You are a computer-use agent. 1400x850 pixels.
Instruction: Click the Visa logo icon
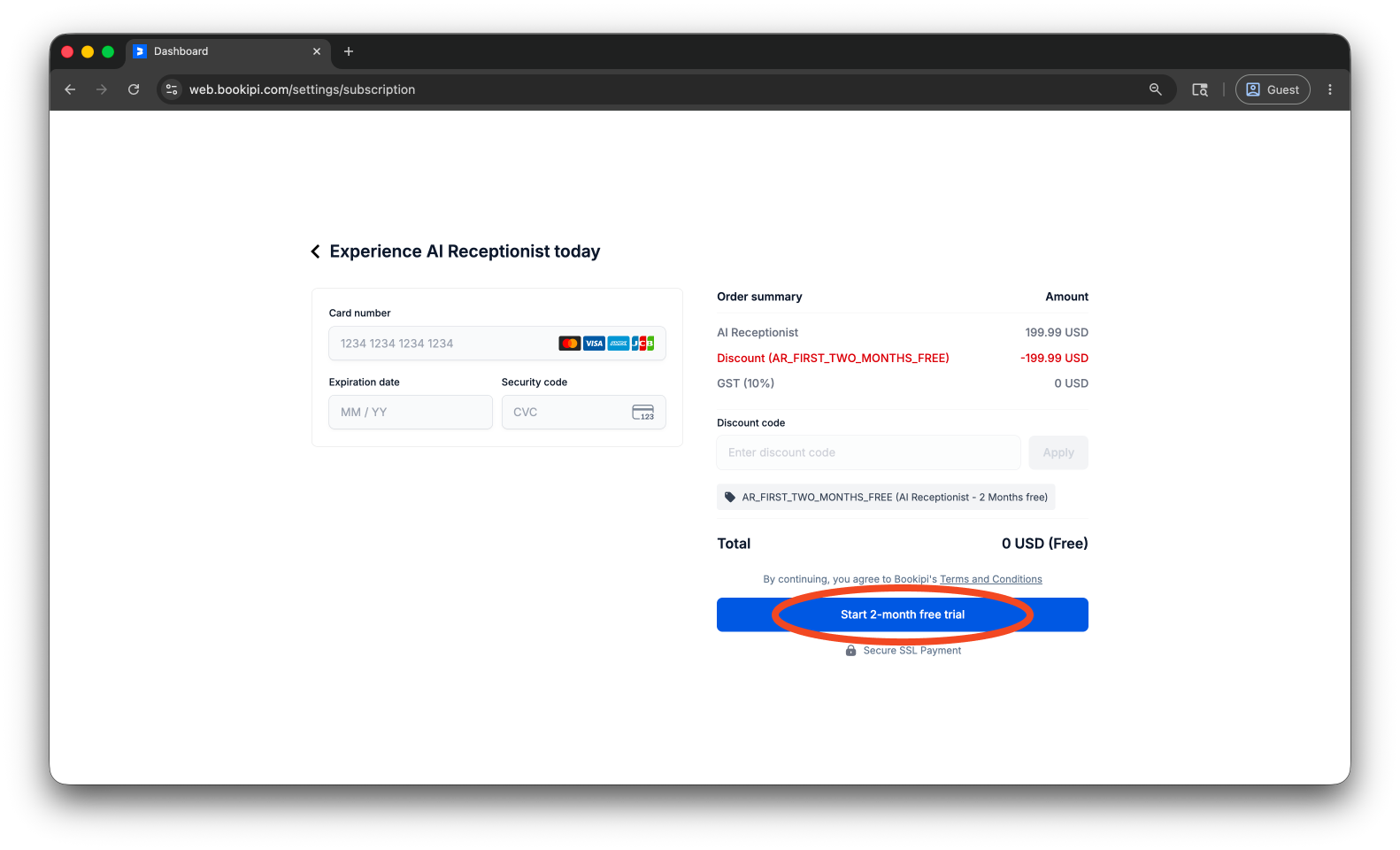click(594, 344)
